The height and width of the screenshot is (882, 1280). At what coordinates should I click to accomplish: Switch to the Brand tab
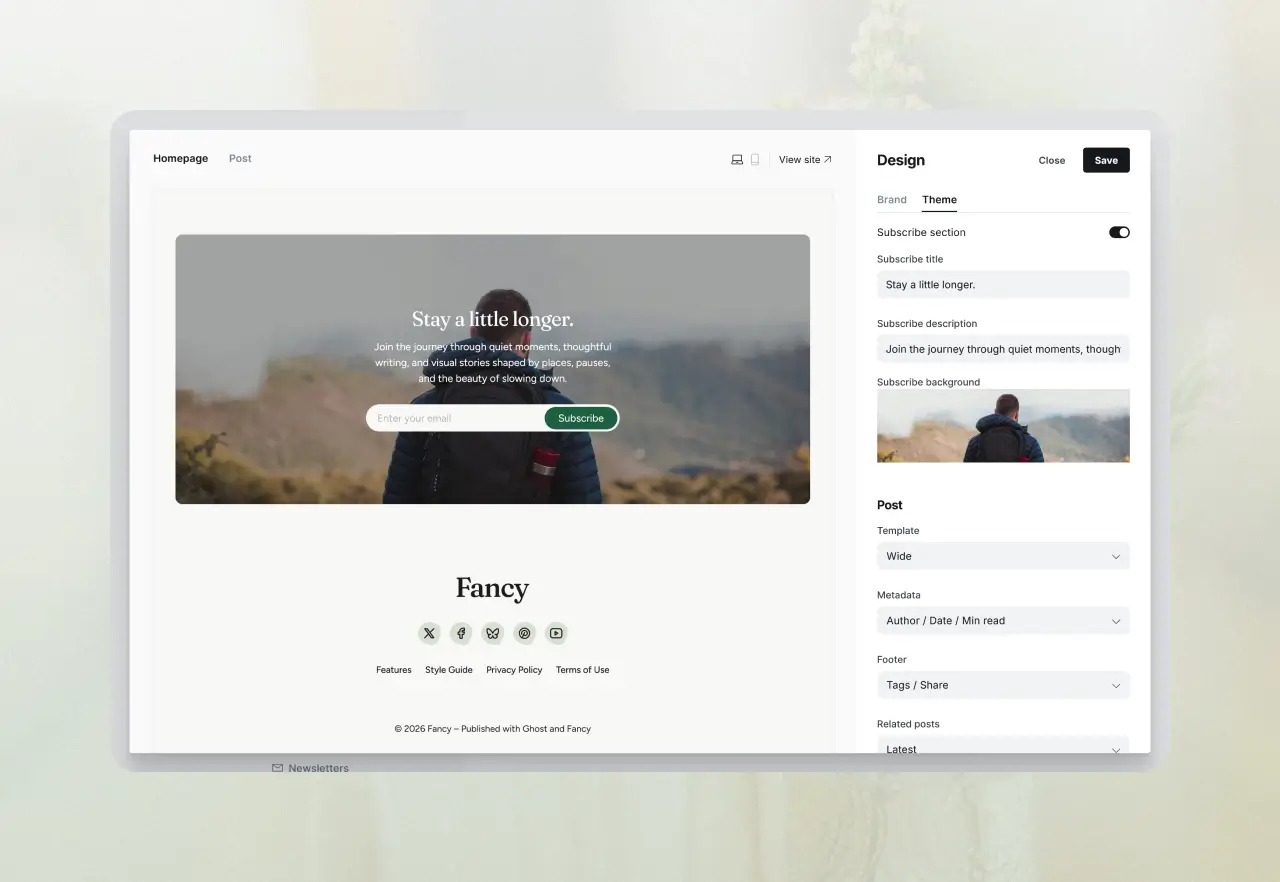point(891,200)
